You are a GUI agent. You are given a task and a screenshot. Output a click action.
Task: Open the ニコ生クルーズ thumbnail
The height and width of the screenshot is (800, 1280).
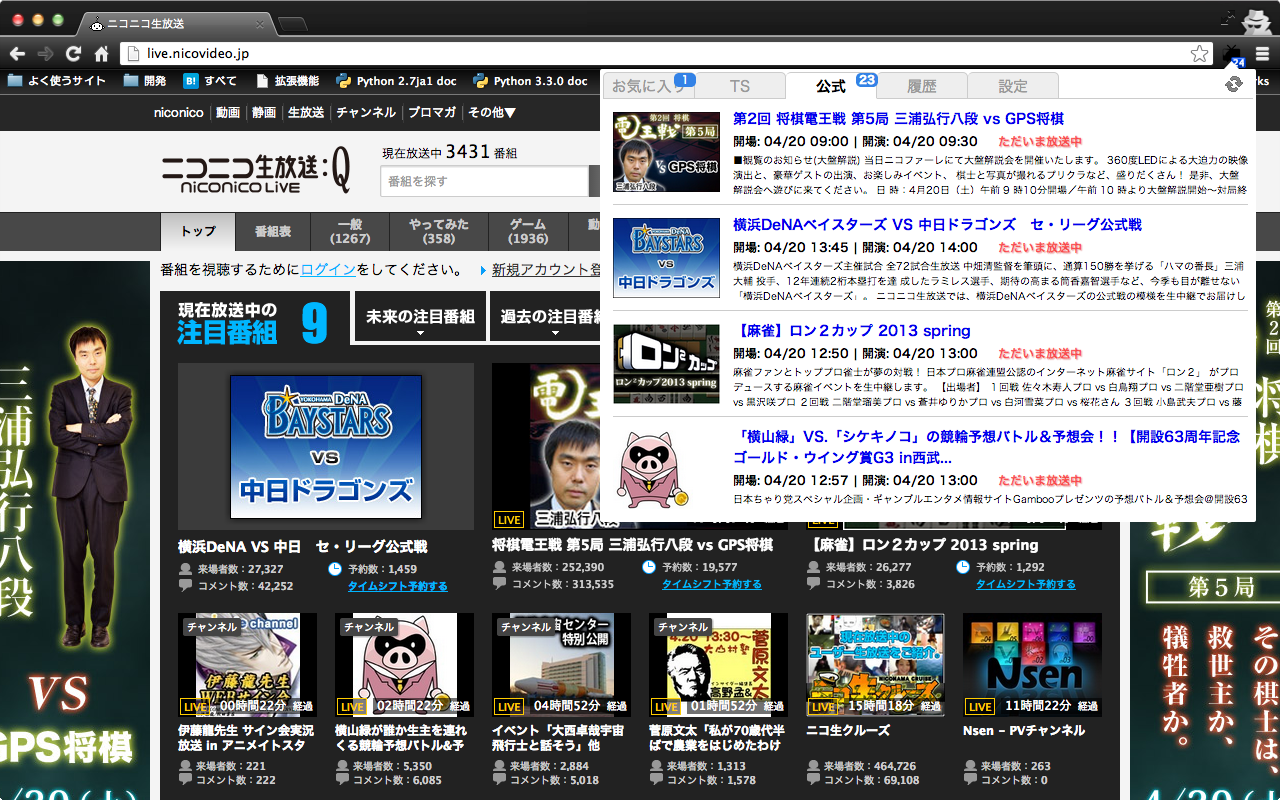875,665
